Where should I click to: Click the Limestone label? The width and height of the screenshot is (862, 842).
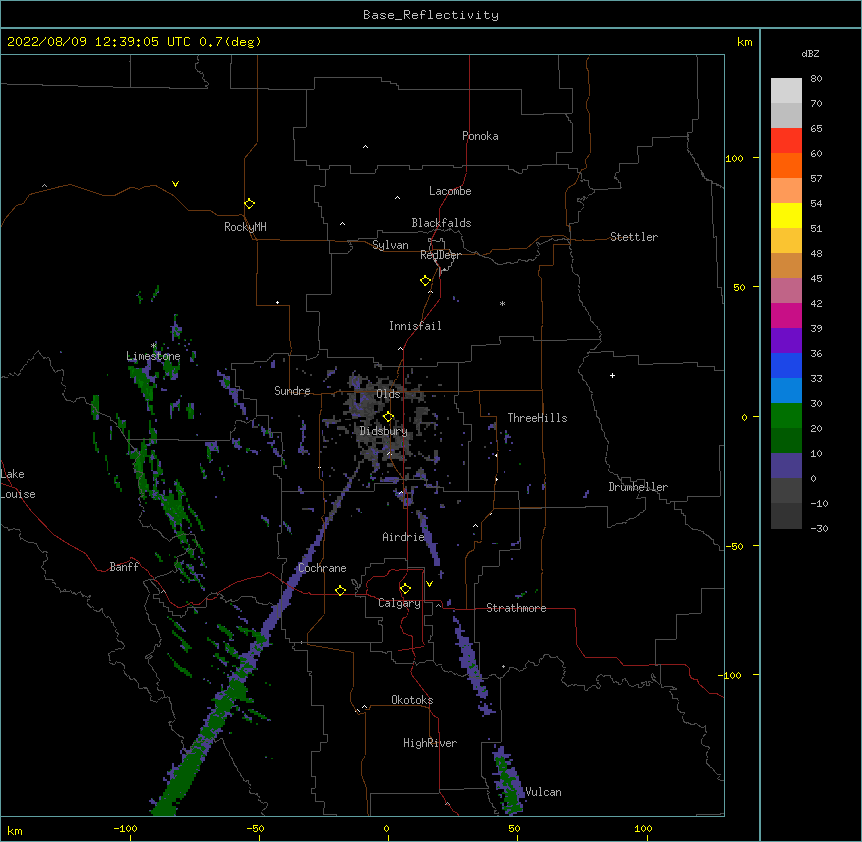point(153,356)
